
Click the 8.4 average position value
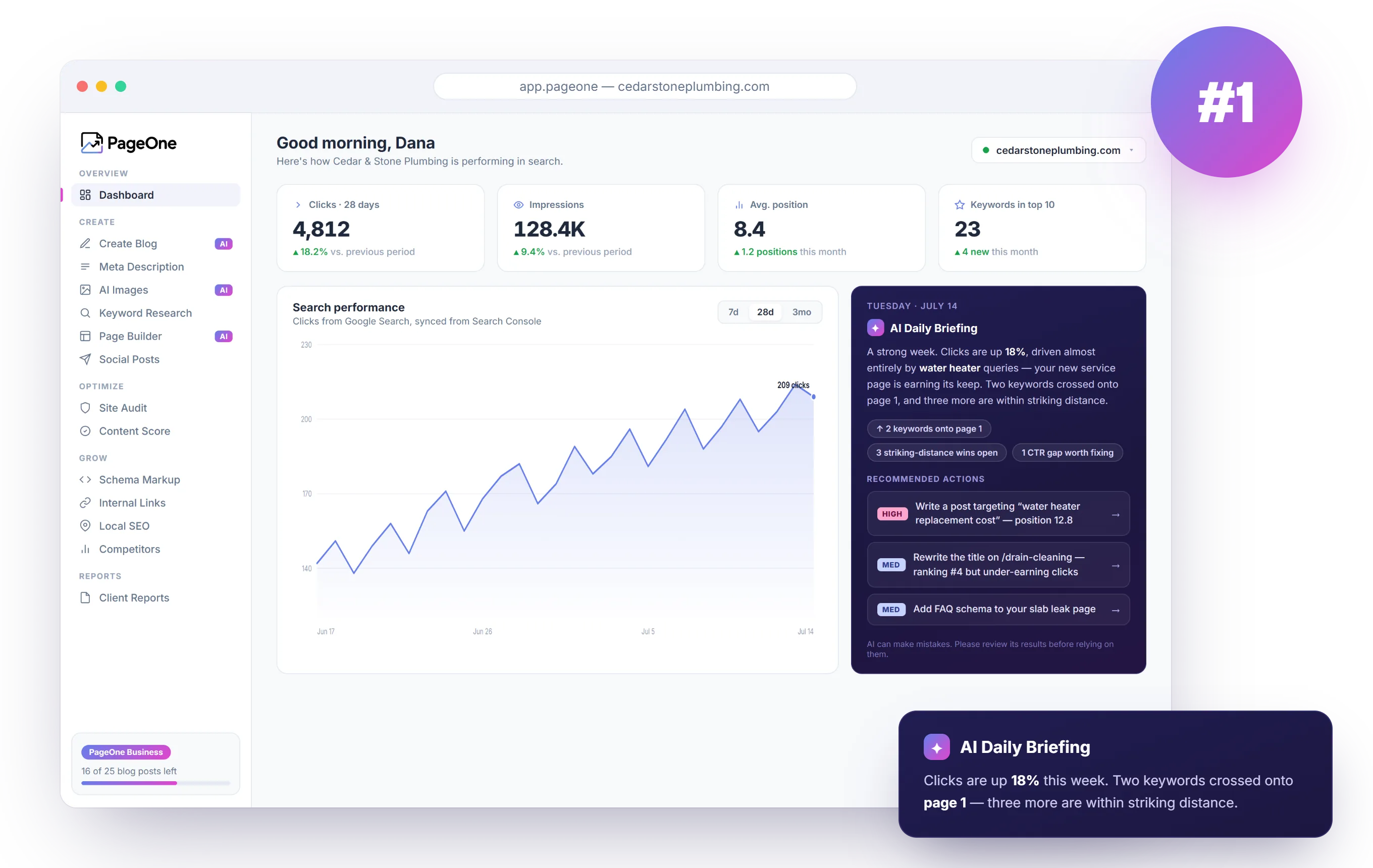pyautogui.click(x=749, y=229)
